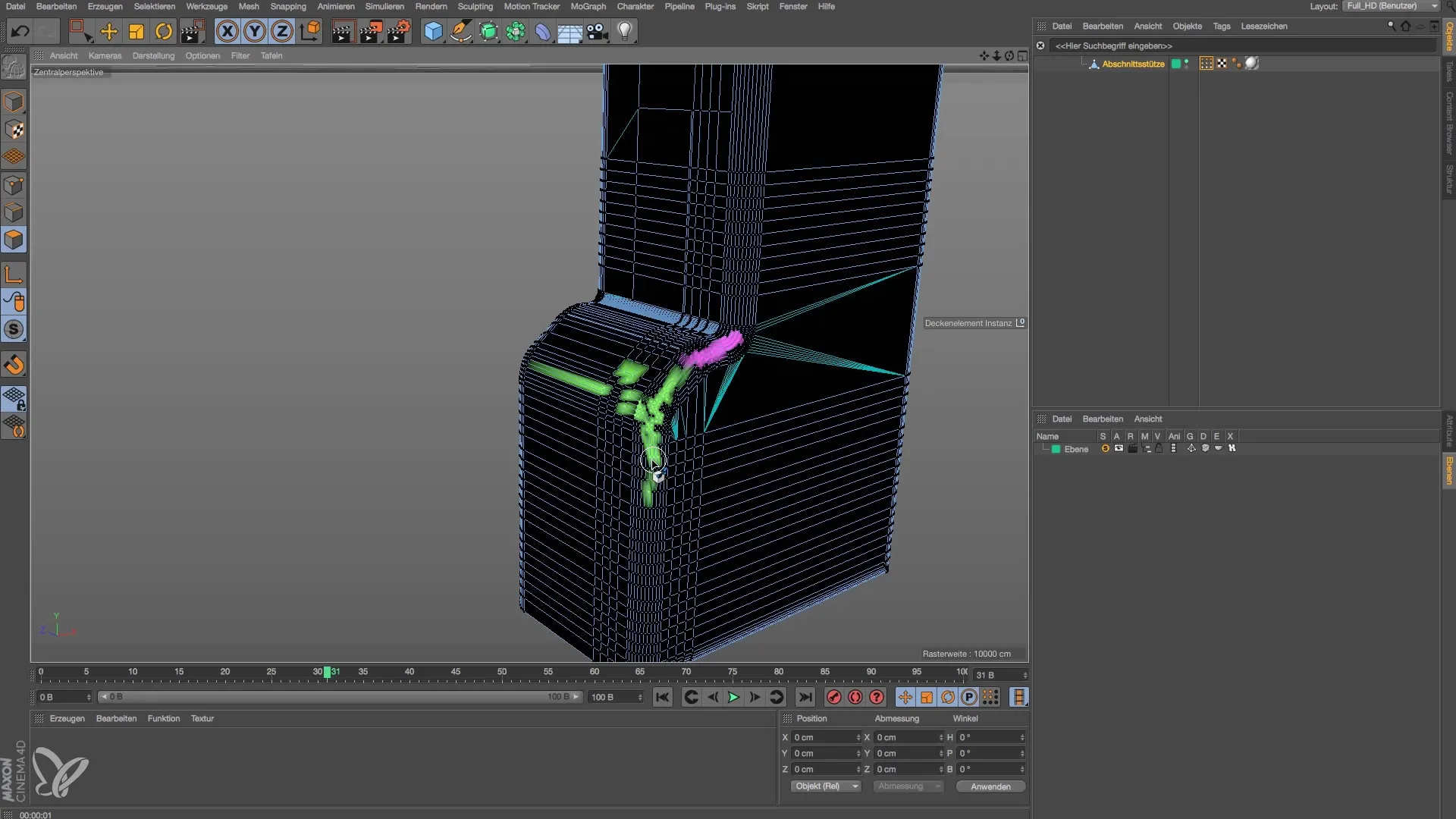Viewport: 1456px width, 819px height.
Task: Record active objects keyframe
Action: 834,697
